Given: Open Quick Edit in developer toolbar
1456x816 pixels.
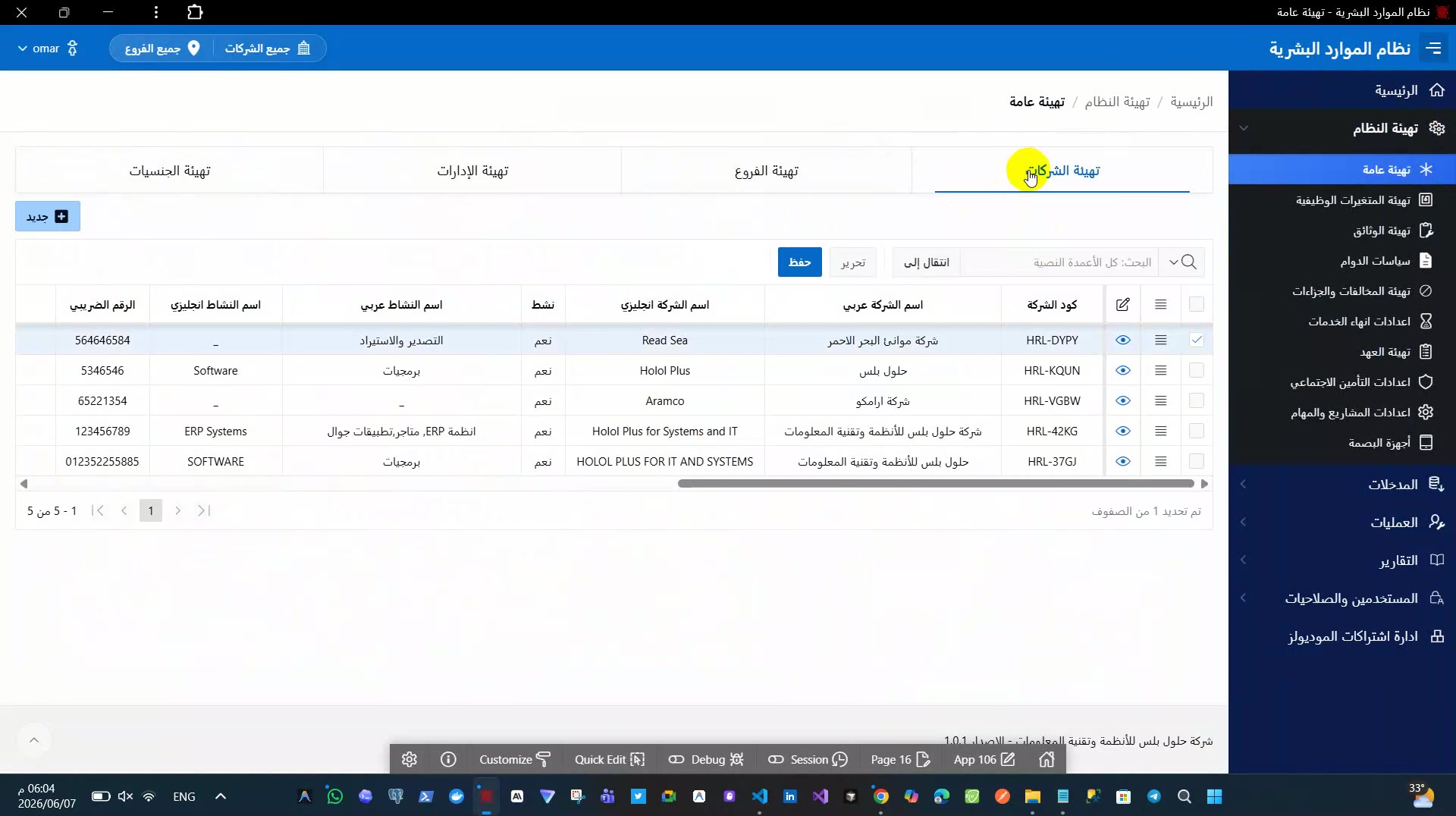Looking at the screenshot, I should [610, 759].
